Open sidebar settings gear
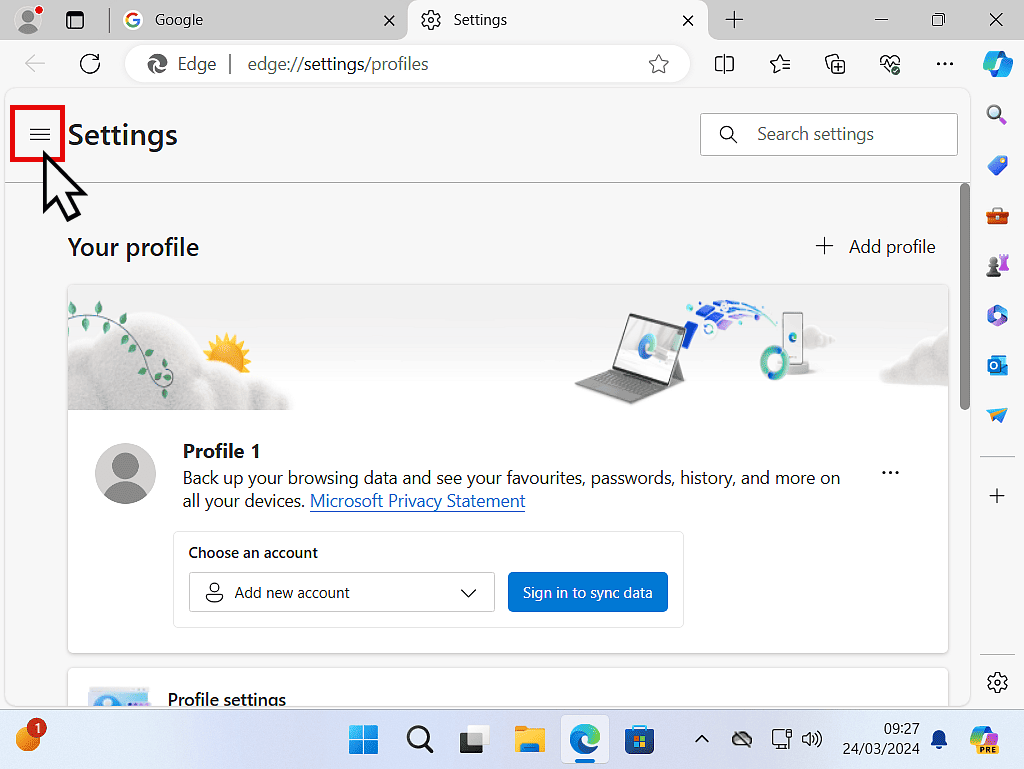Image resolution: width=1024 pixels, height=769 pixels. (x=997, y=683)
